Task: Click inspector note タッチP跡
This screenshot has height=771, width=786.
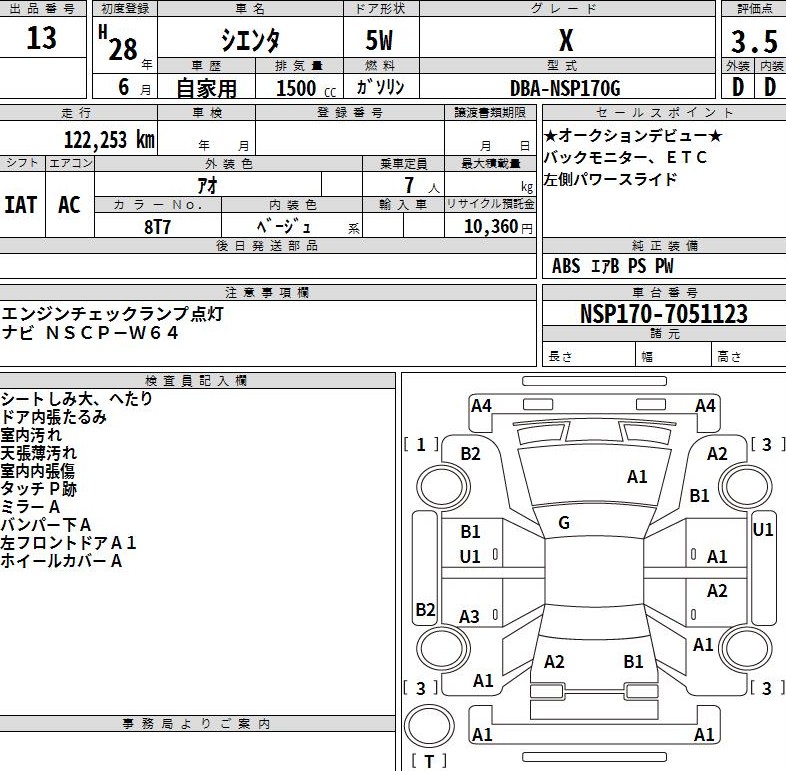Action: pyautogui.click(x=39, y=489)
